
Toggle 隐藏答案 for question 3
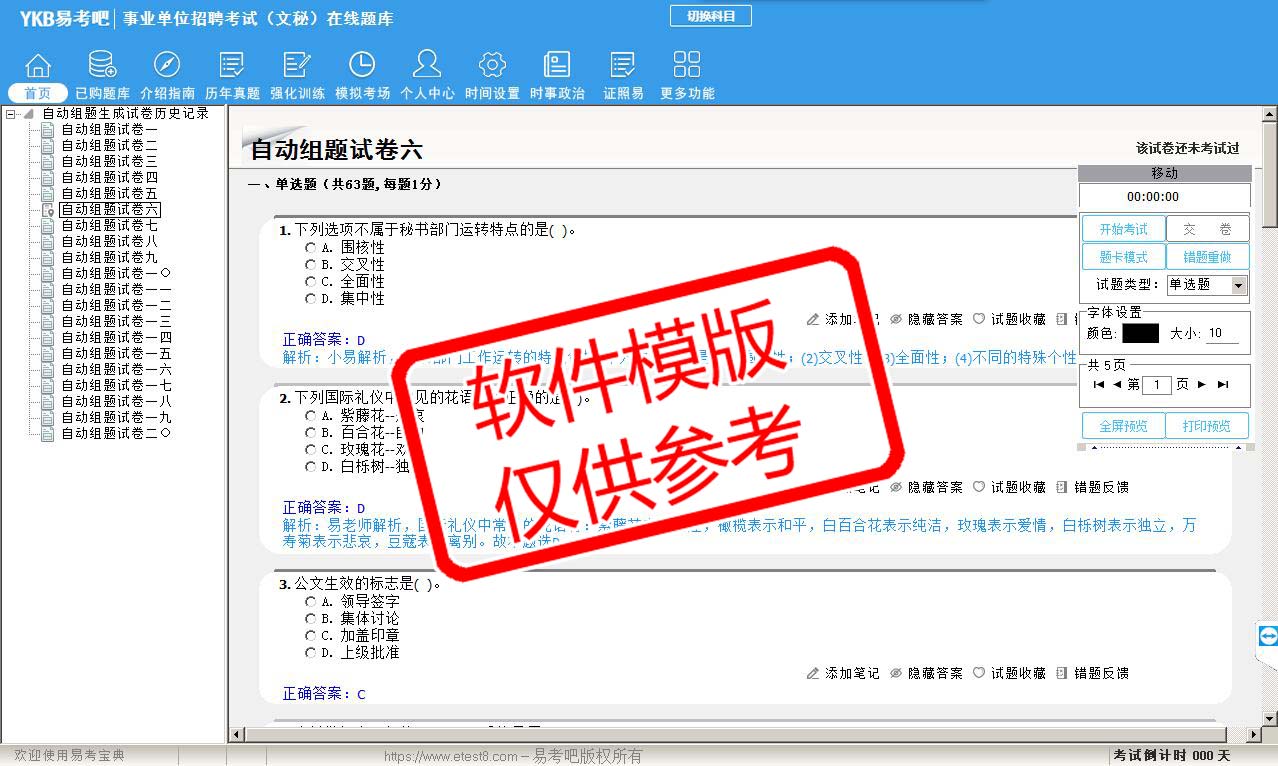click(x=926, y=674)
